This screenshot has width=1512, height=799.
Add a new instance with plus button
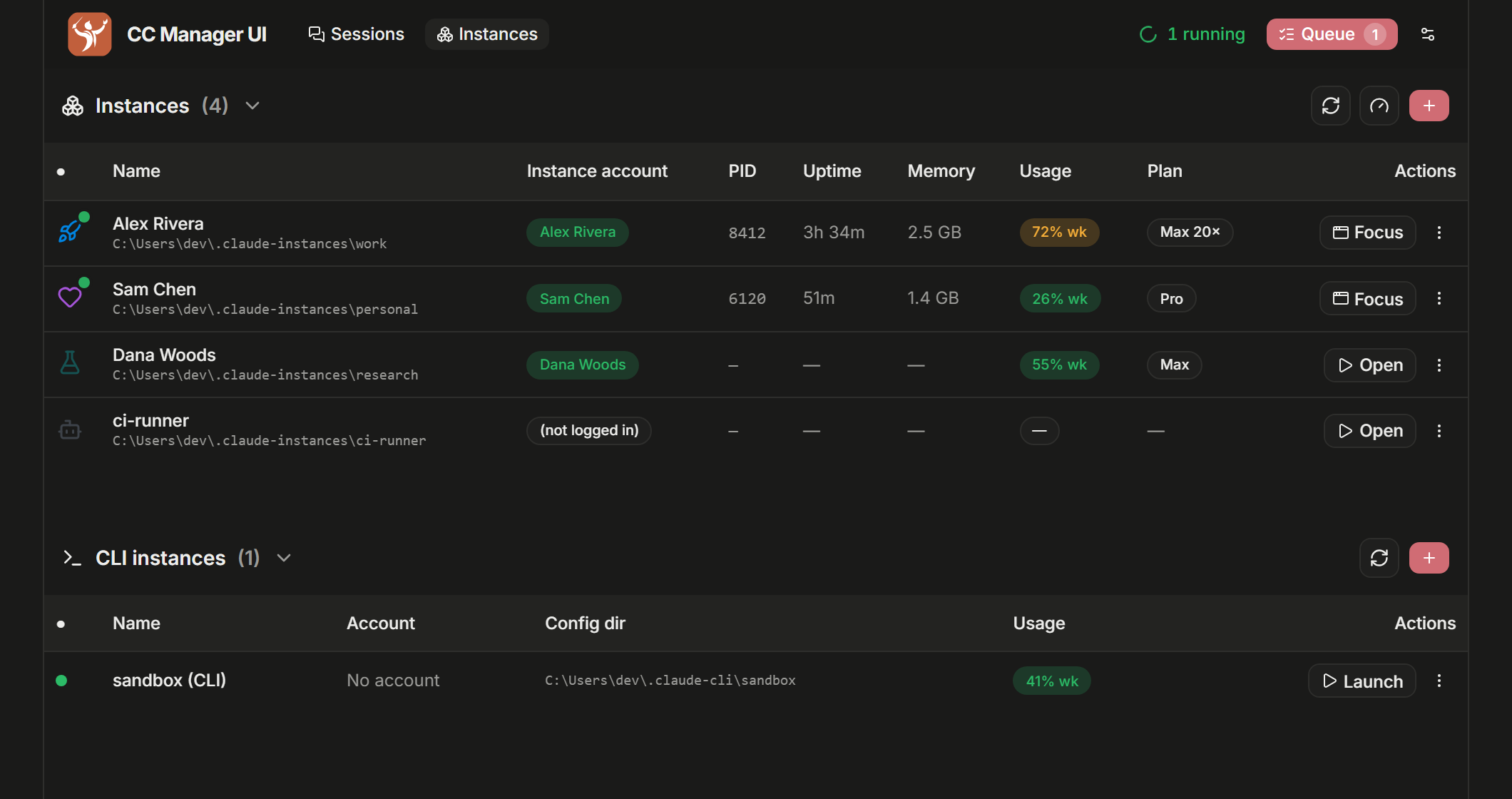pyautogui.click(x=1429, y=106)
